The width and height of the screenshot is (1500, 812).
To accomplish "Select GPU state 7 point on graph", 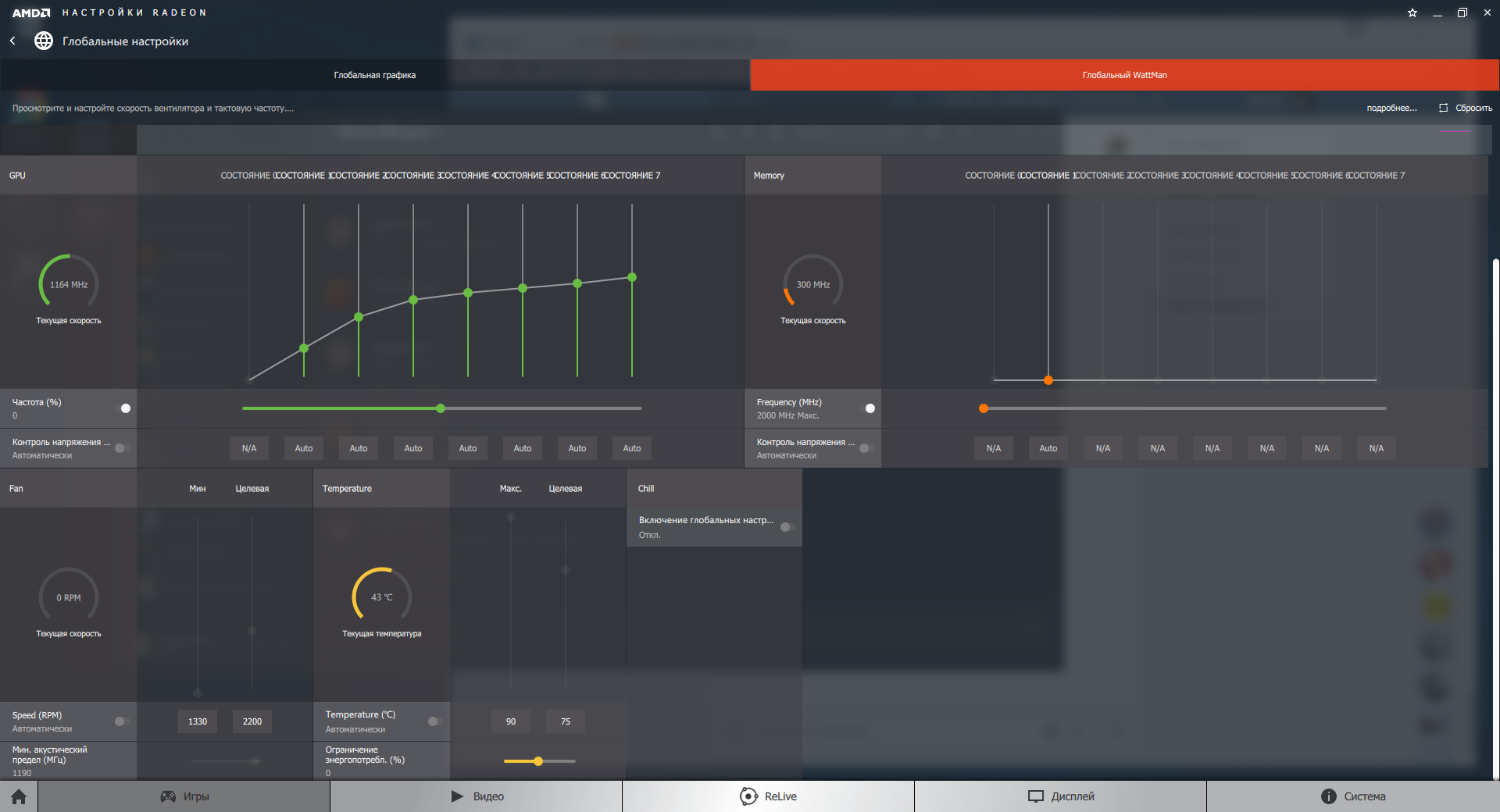I will click(x=632, y=277).
